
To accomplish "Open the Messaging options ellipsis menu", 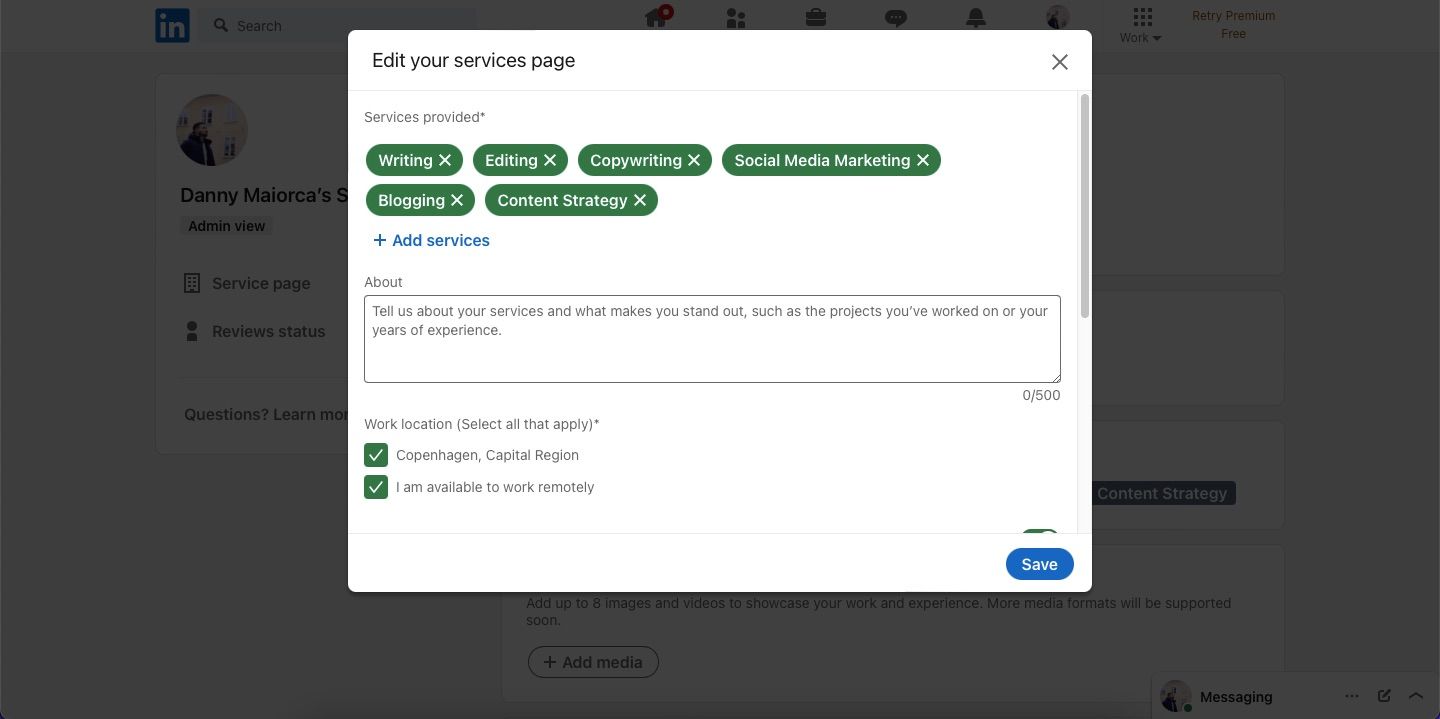I will pos(1352,695).
